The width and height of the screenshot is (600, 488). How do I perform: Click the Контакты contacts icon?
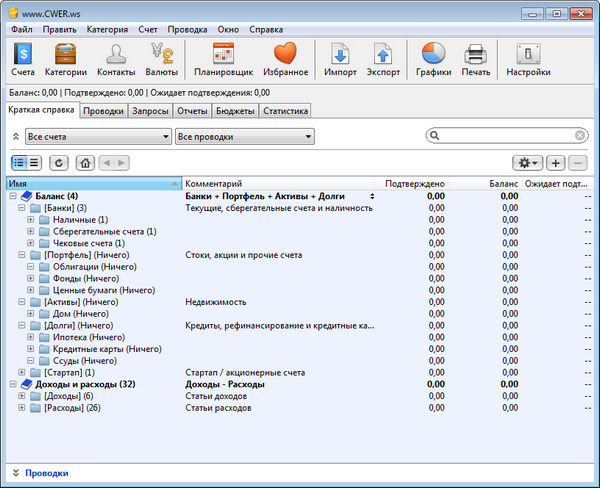click(116, 58)
